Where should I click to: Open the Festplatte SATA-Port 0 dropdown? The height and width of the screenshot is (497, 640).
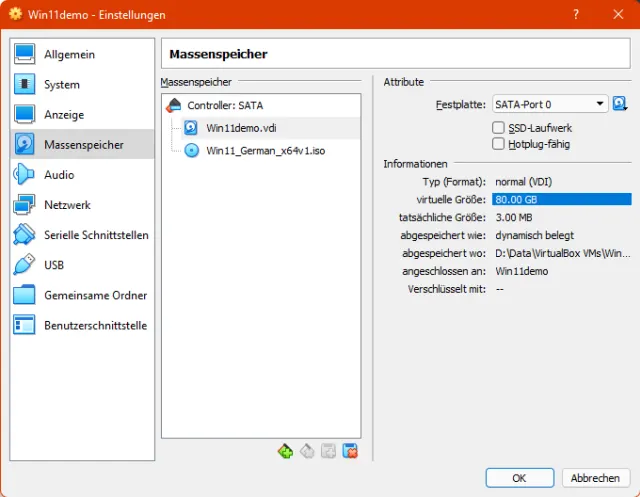click(x=550, y=104)
